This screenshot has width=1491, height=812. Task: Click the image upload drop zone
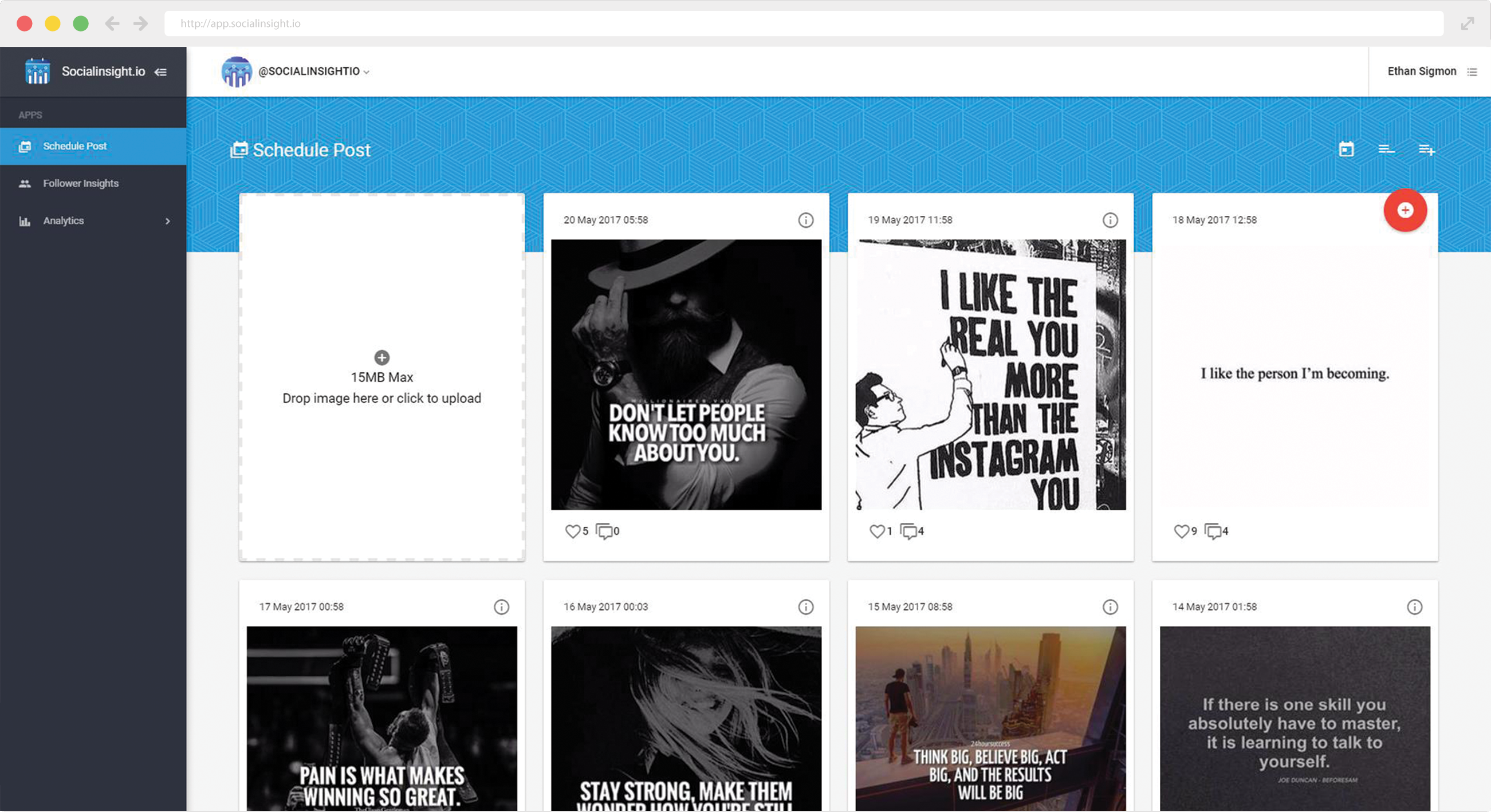coord(381,377)
